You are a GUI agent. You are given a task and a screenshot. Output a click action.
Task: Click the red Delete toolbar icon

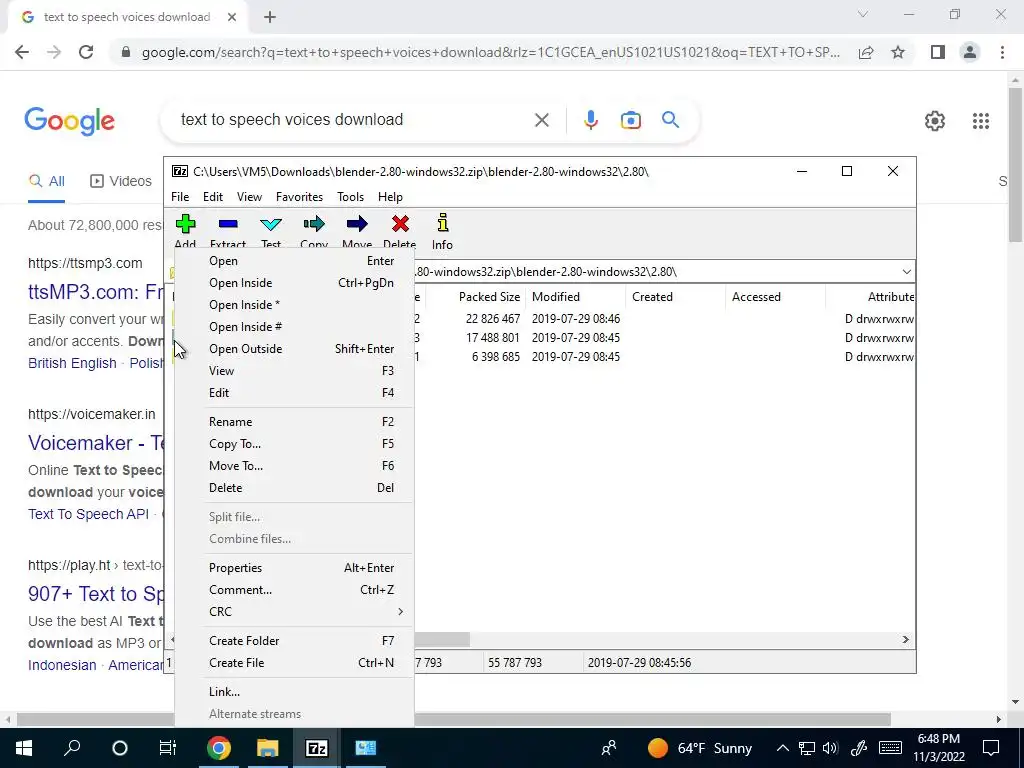pyautogui.click(x=400, y=224)
